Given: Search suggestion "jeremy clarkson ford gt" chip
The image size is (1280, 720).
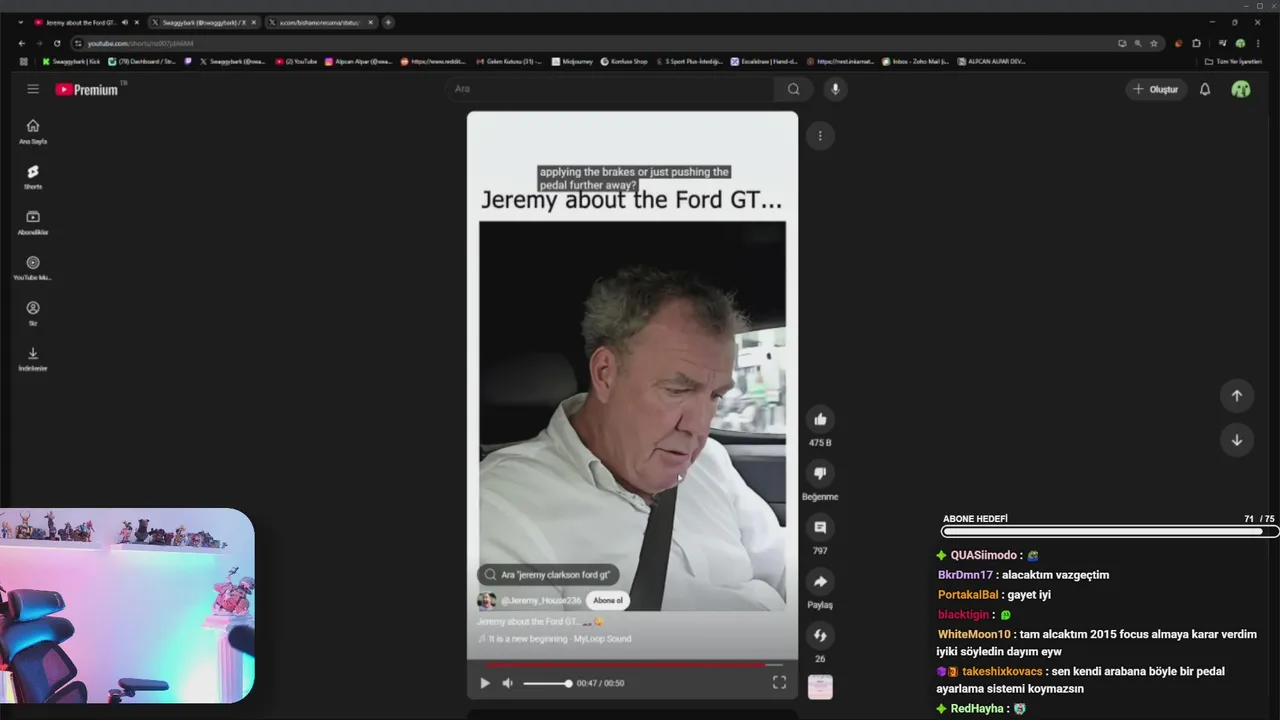Looking at the screenshot, I should tap(548, 575).
